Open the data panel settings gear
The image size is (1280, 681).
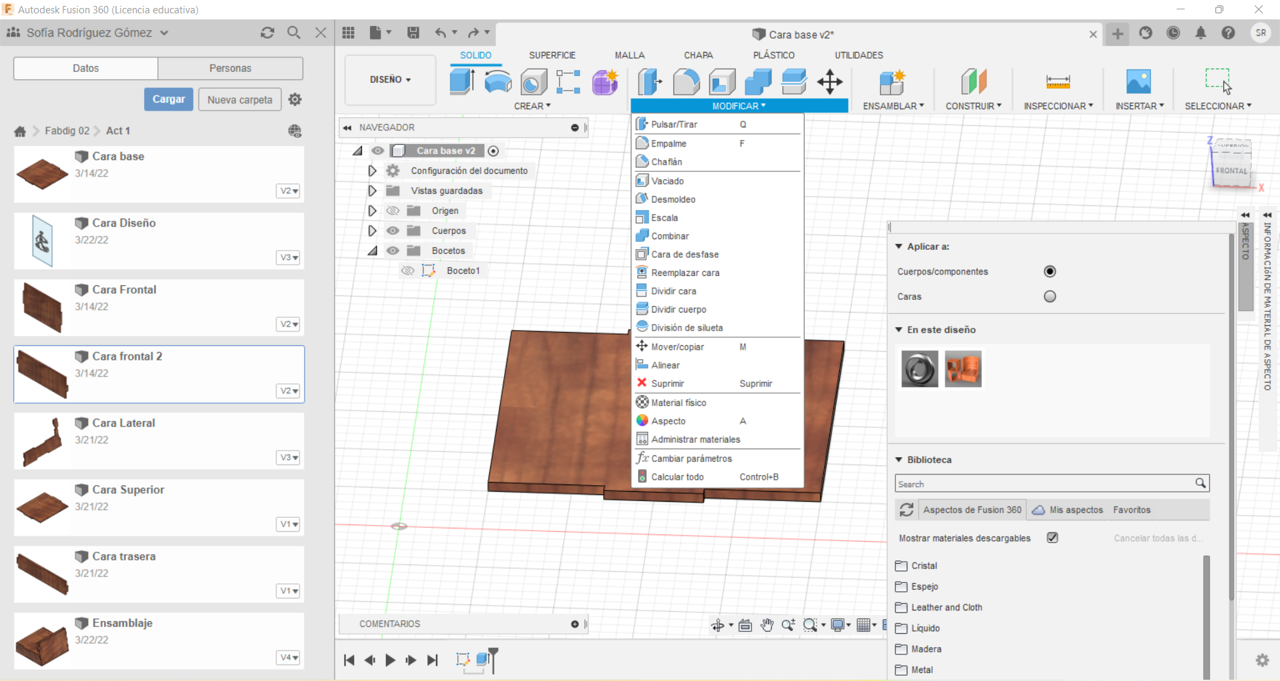[x=295, y=100]
